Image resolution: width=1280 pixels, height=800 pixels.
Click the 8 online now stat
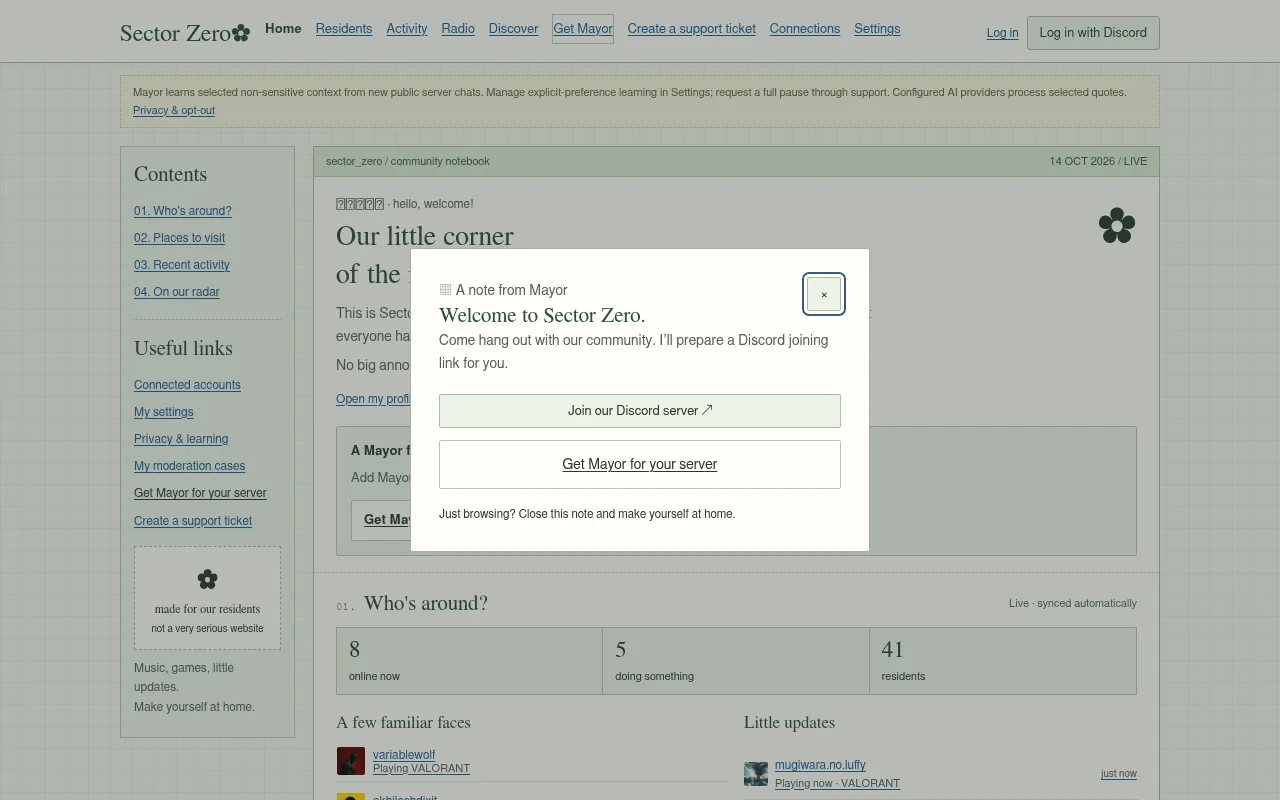(x=469, y=661)
